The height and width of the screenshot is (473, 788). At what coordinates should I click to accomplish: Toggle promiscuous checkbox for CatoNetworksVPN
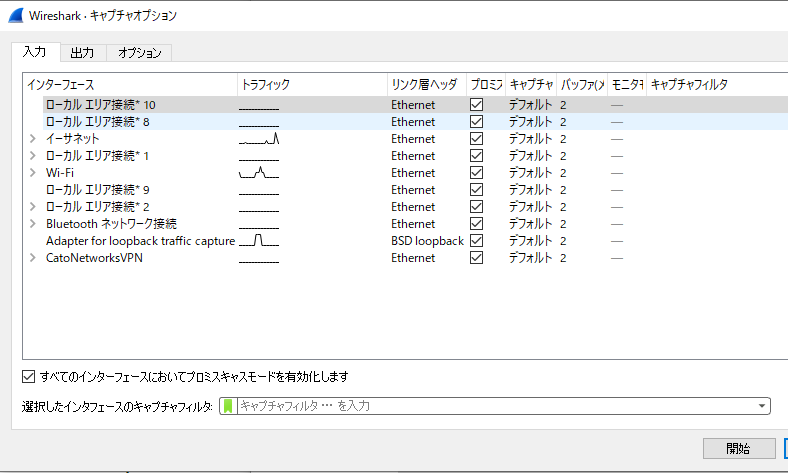476,258
